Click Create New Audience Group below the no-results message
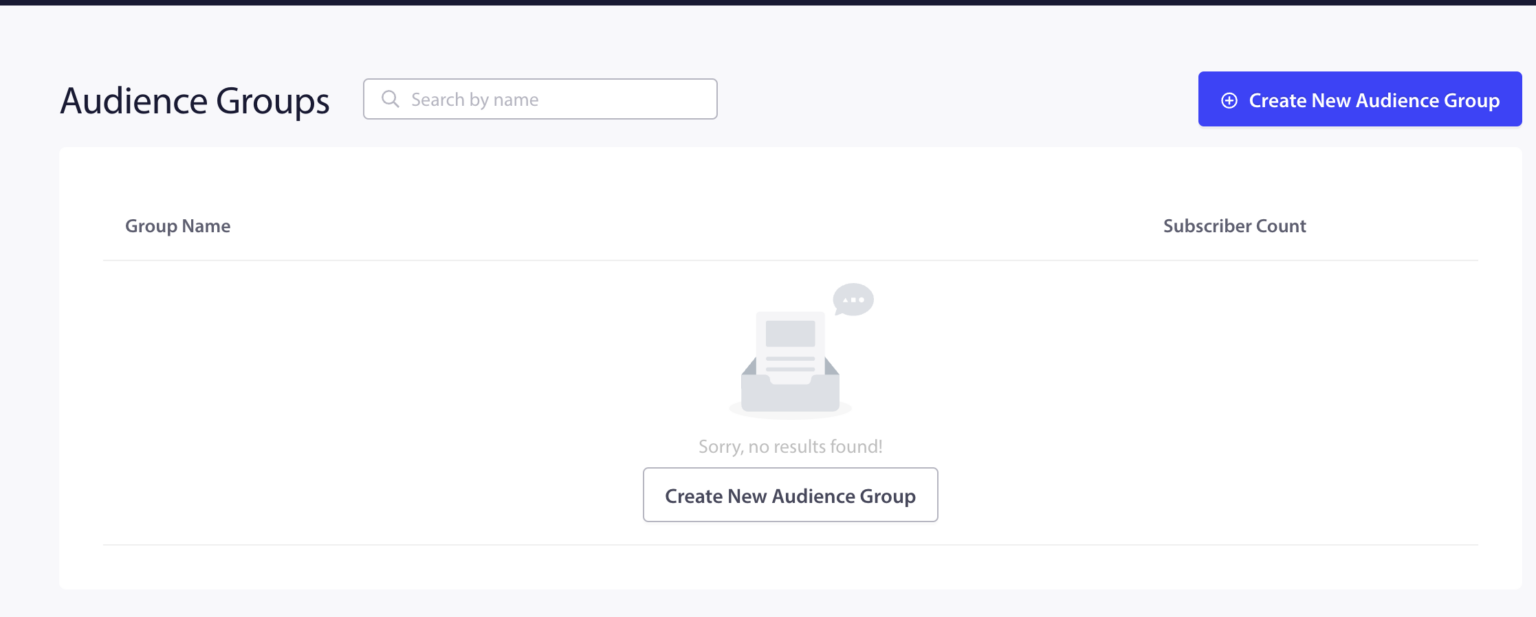 click(x=790, y=494)
